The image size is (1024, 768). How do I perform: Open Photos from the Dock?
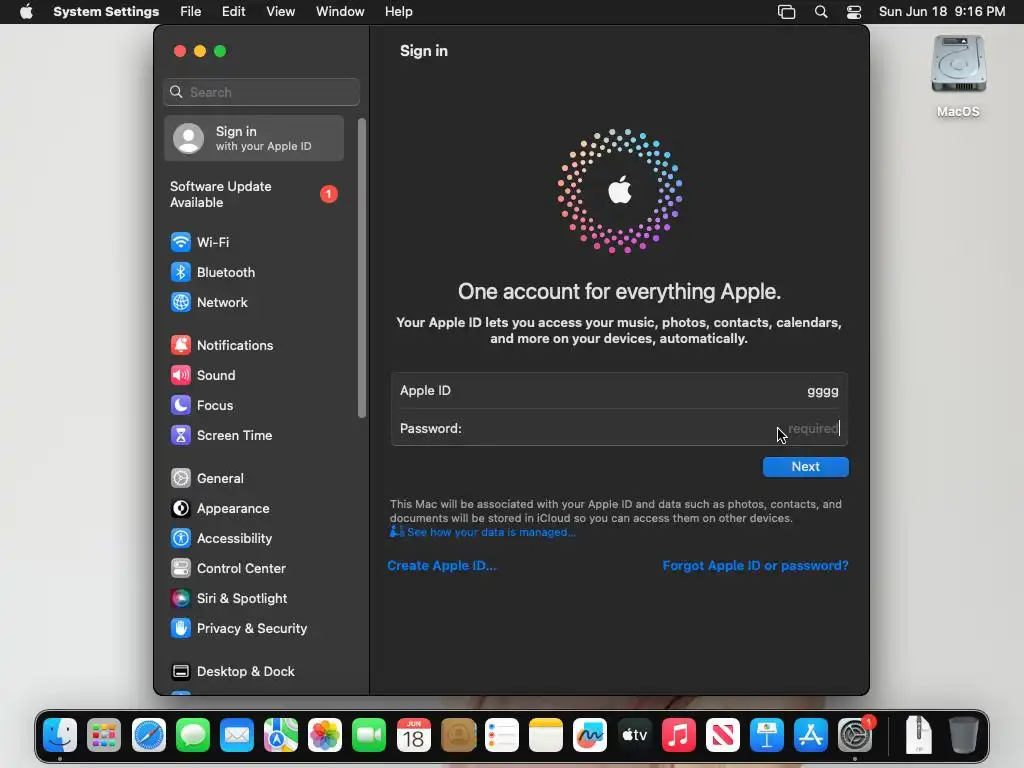325,735
